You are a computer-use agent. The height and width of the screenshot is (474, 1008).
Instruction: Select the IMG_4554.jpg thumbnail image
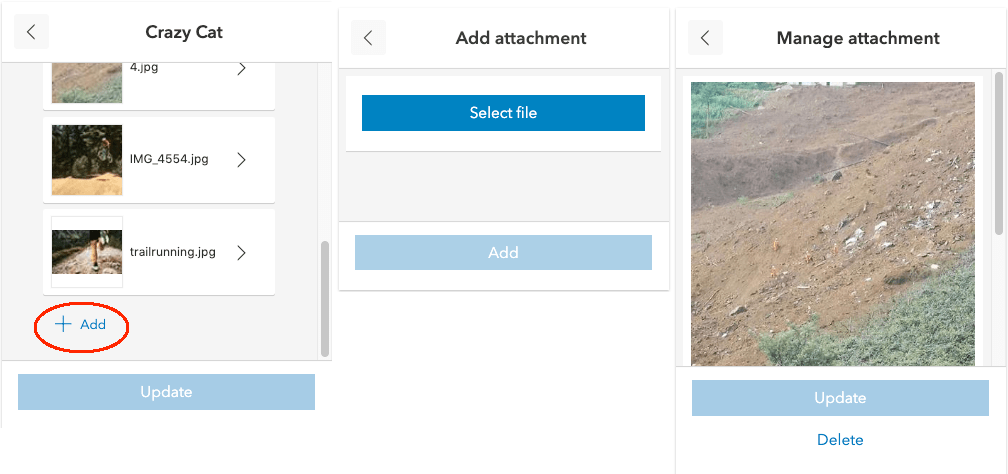[87, 160]
